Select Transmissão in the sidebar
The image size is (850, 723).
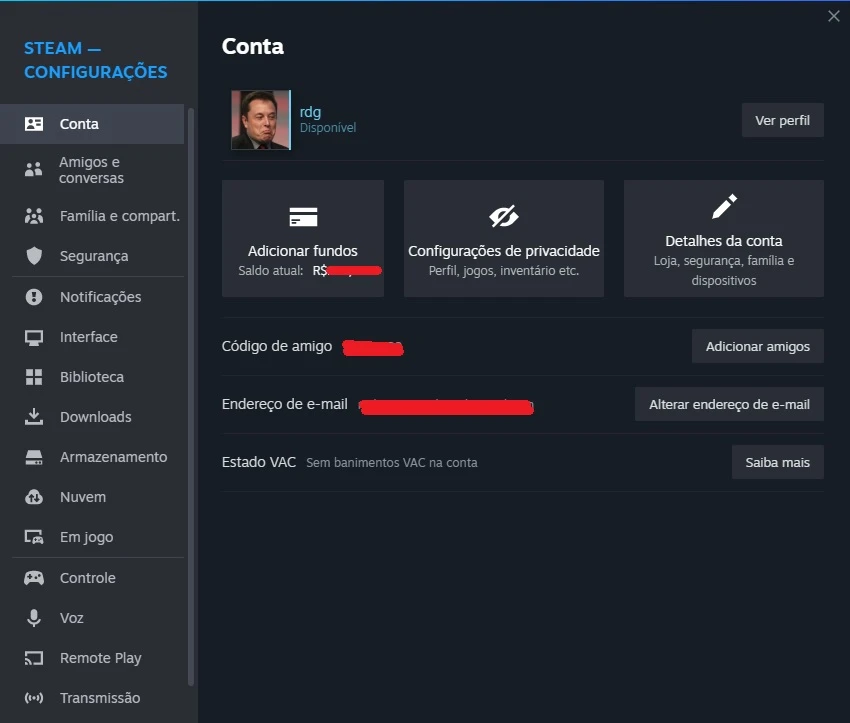coord(92,698)
